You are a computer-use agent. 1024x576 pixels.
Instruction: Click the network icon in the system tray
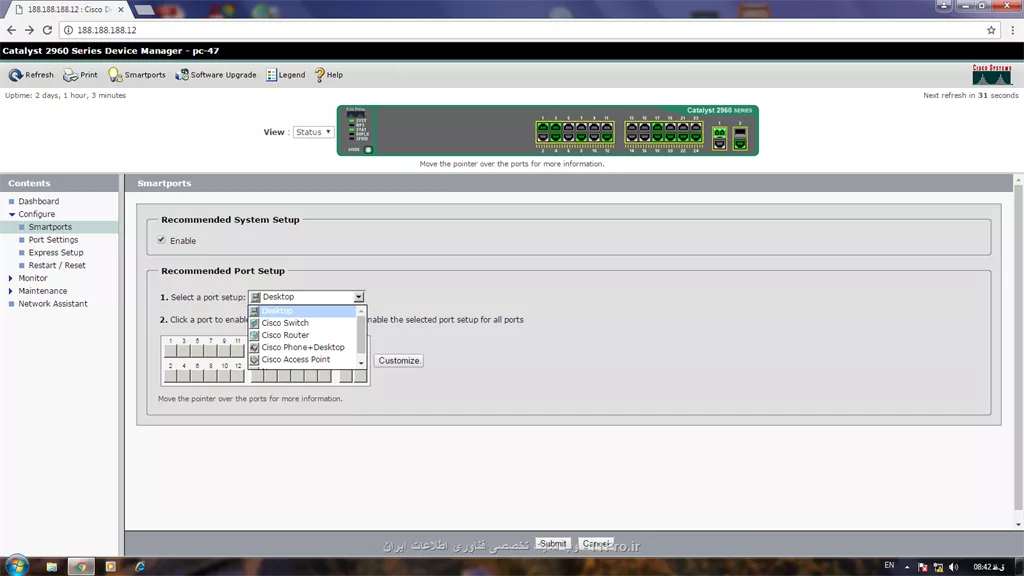pyautogui.click(x=938, y=567)
